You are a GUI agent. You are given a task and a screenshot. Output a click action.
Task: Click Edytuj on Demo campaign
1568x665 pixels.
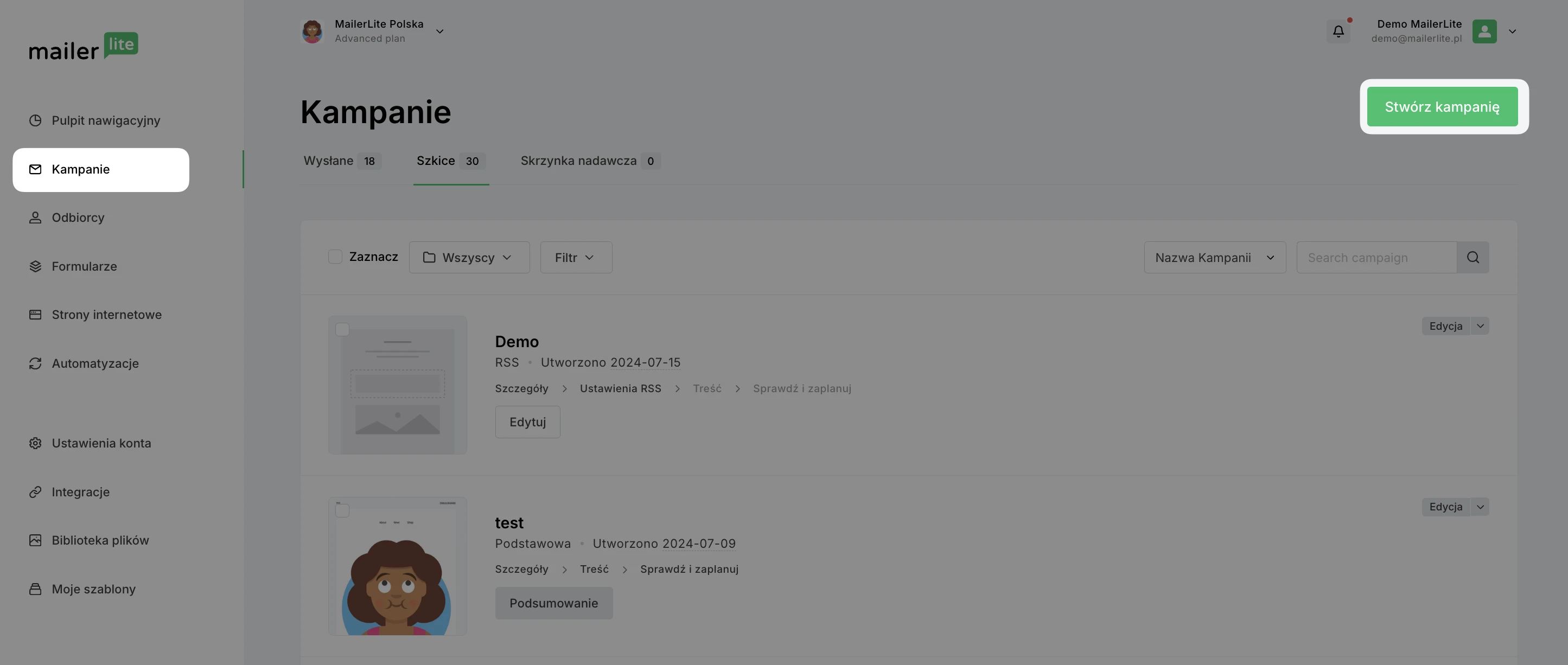[x=527, y=422]
